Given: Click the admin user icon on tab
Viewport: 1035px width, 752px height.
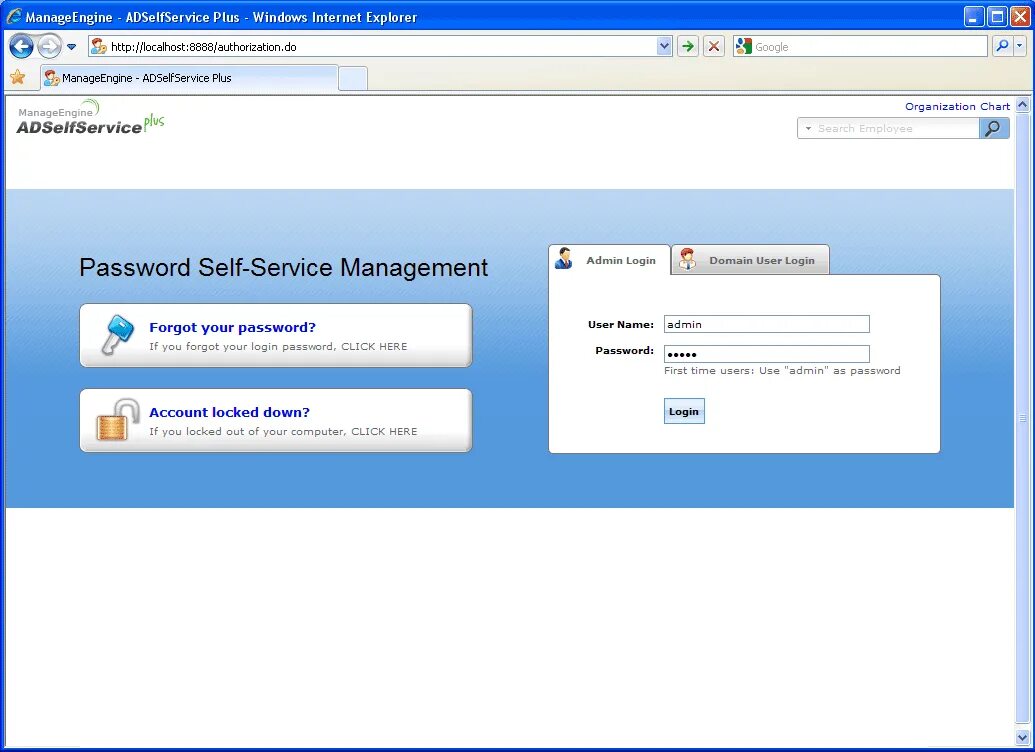Looking at the screenshot, I should coord(564,259).
